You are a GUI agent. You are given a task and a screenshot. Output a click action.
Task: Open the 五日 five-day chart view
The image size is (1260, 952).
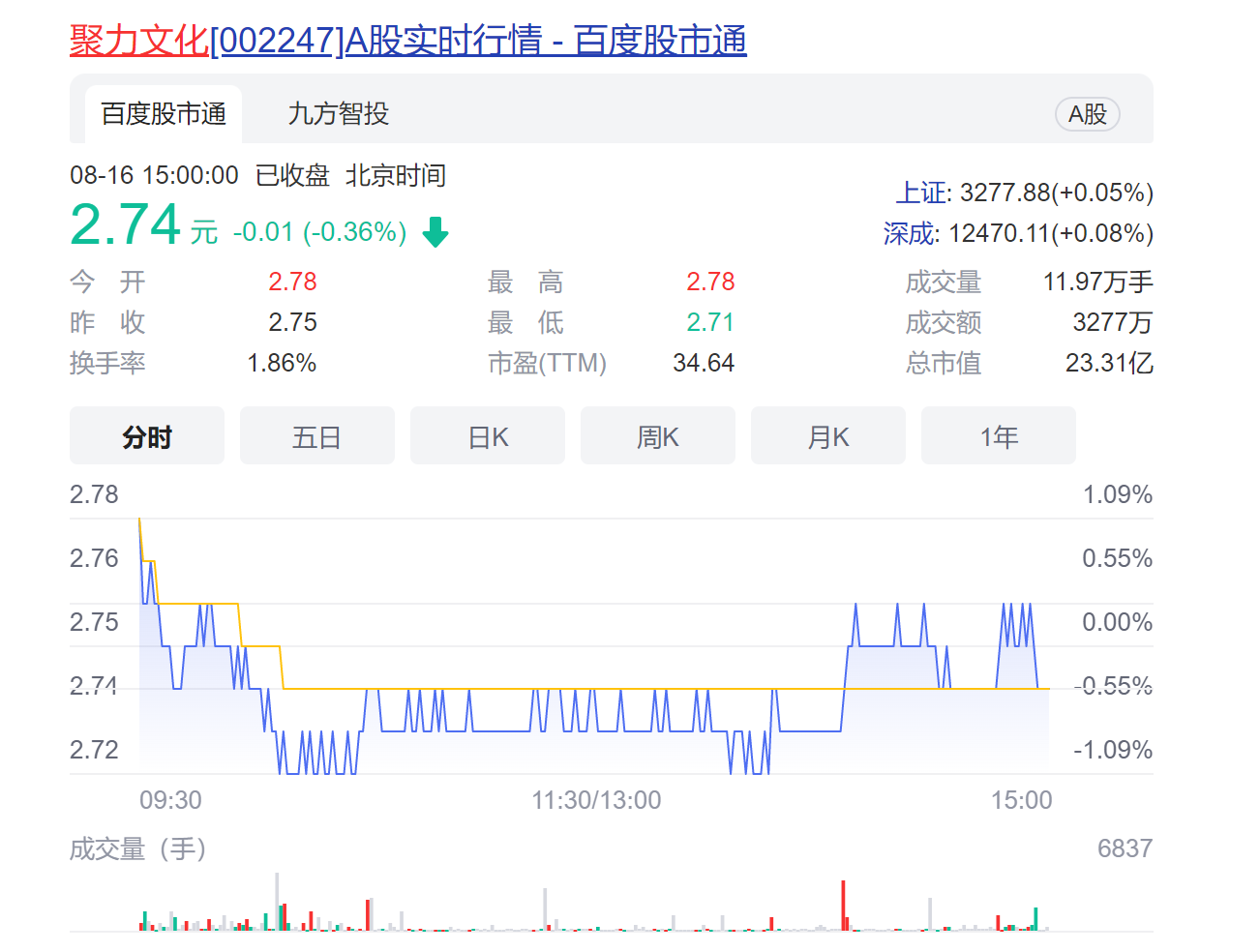[316, 435]
